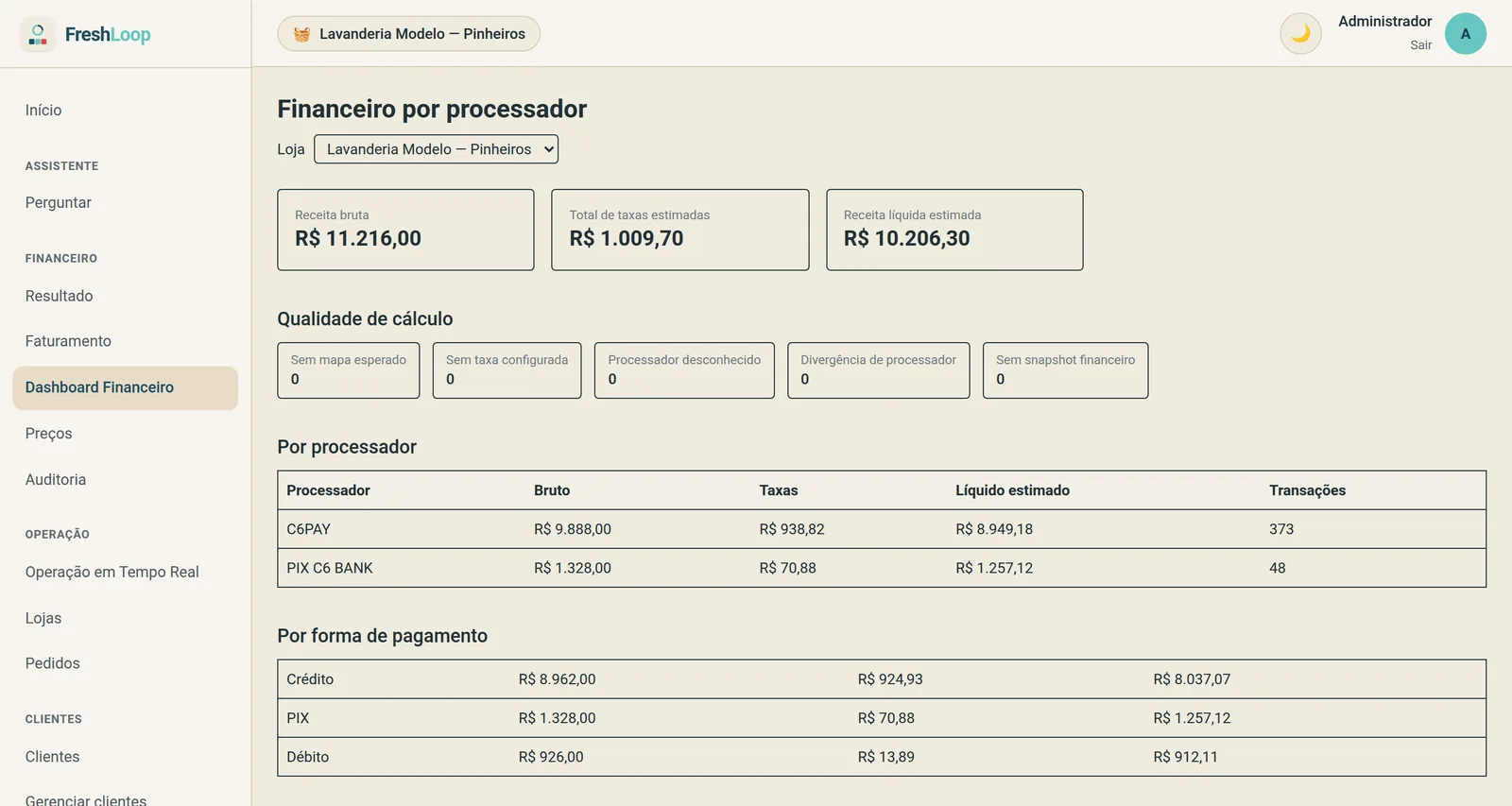Click the Taxas column header
Image resolution: width=1512 pixels, height=806 pixels.
click(779, 490)
